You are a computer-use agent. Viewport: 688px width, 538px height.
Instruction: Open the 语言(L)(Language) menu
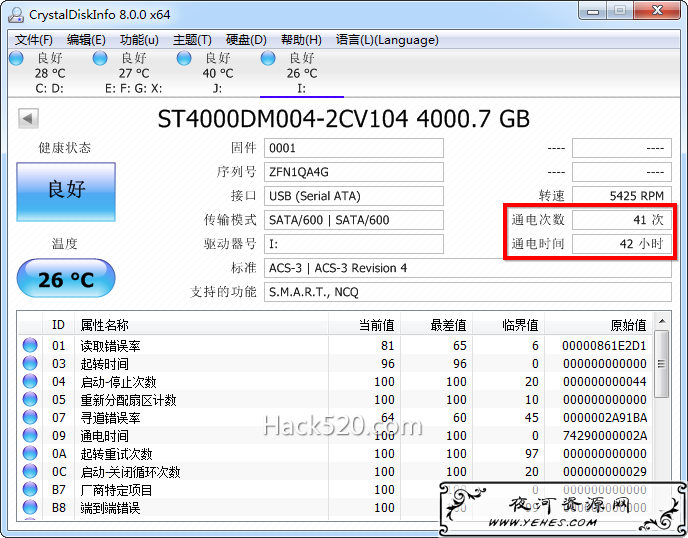click(387, 40)
